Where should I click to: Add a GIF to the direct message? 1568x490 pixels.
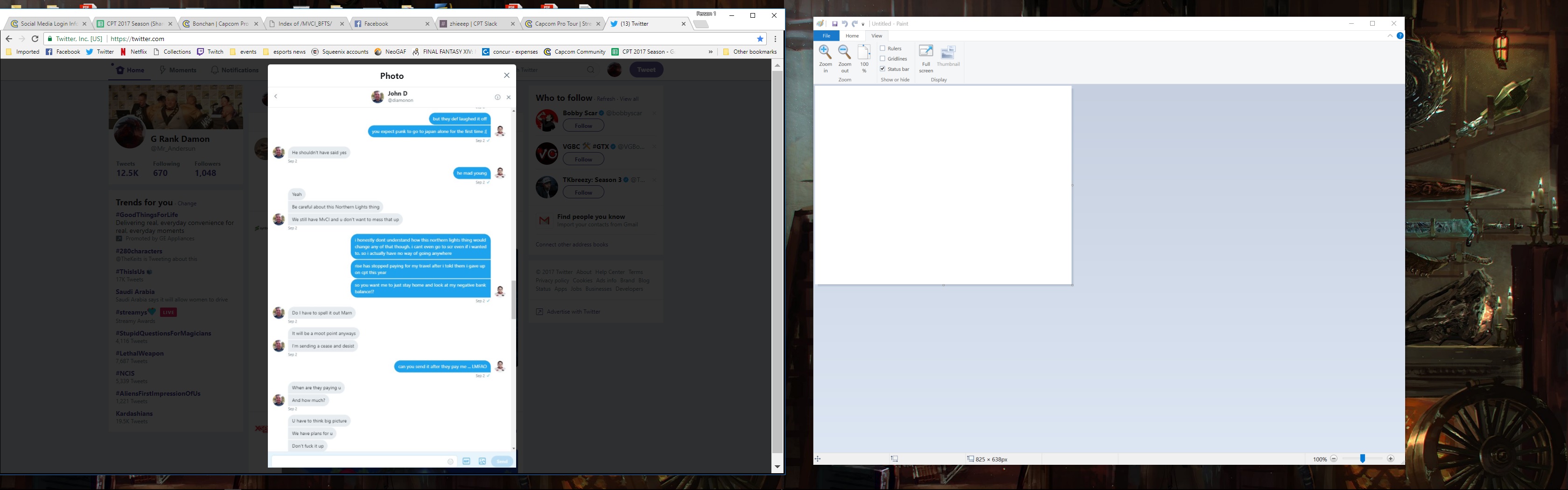(x=466, y=462)
